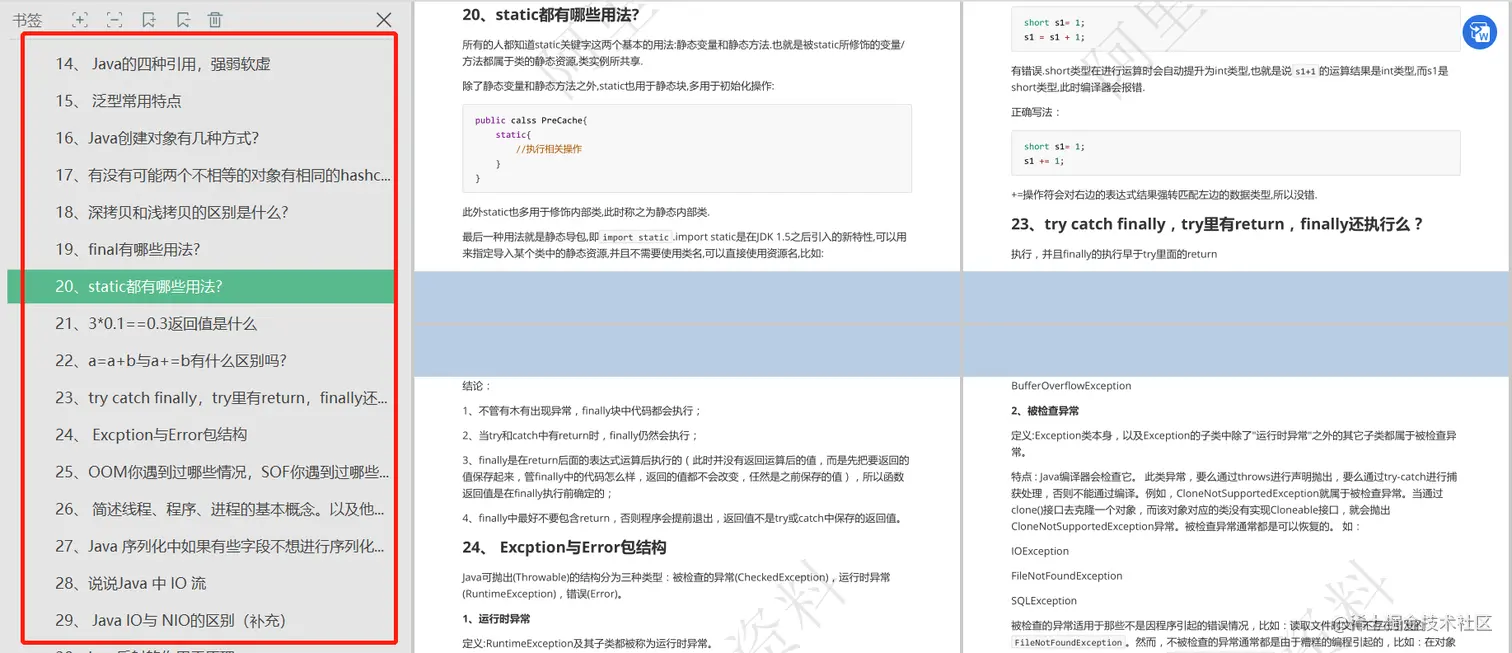Click the 1、运行时异常 subheading

click(496, 619)
